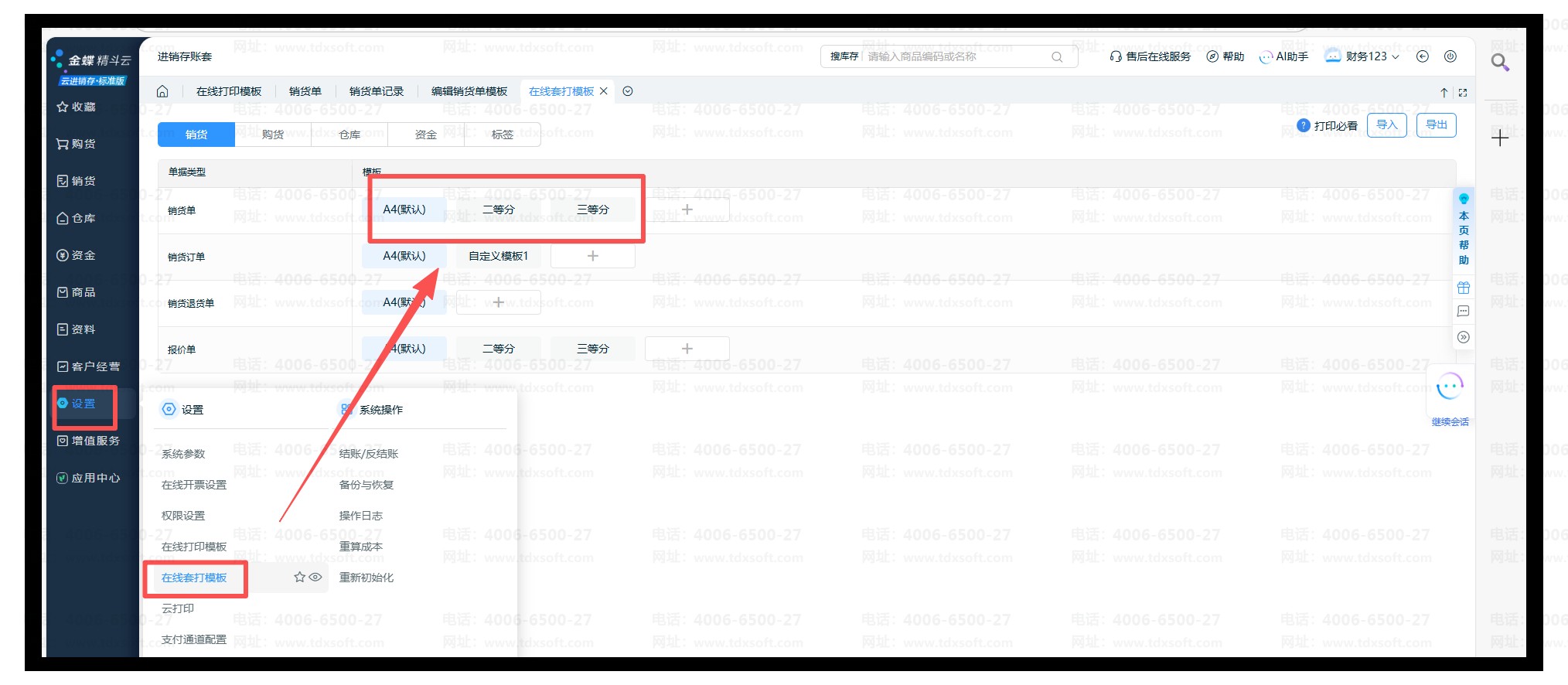Open 售后在线服务 headset support
Viewport: 1568px width, 685px height.
click(1150, 56)
